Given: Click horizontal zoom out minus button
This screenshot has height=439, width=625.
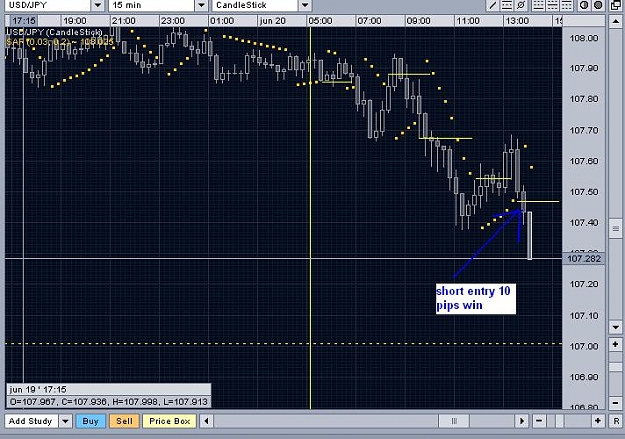Looking at the screenshot, I should (x=539, y=421).
